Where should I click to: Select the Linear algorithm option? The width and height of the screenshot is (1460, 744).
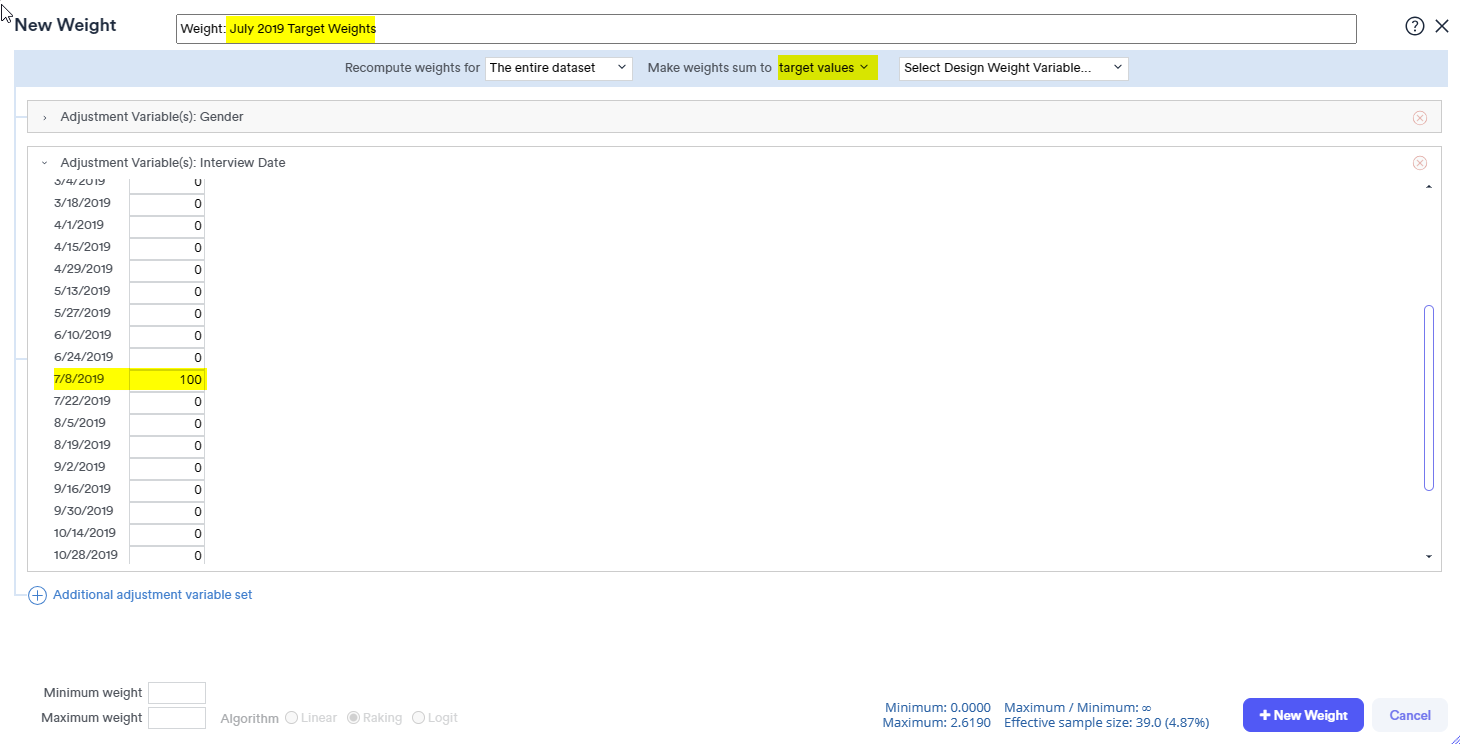tap(292, 718)
